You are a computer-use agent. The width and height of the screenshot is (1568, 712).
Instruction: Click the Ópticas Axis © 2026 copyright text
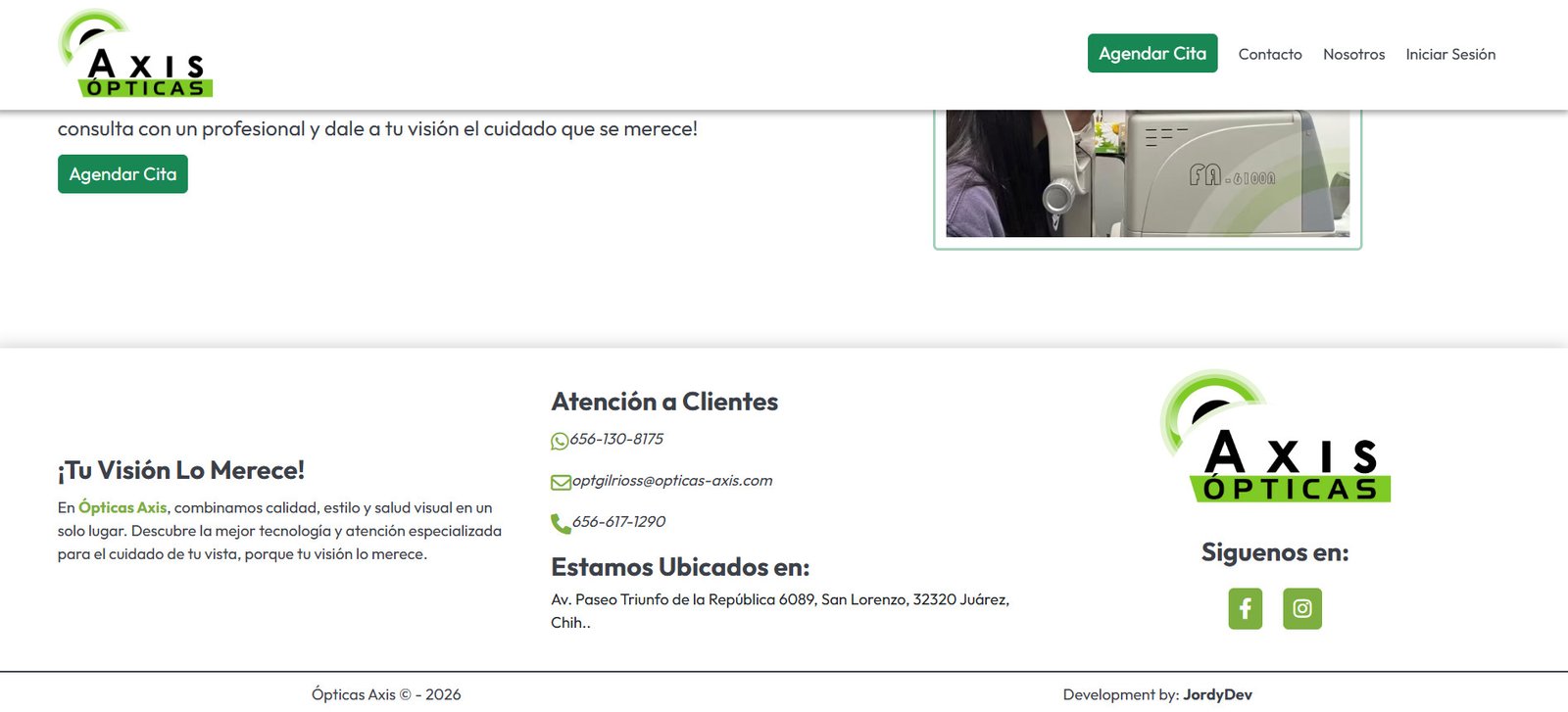[x=386, y=694]
